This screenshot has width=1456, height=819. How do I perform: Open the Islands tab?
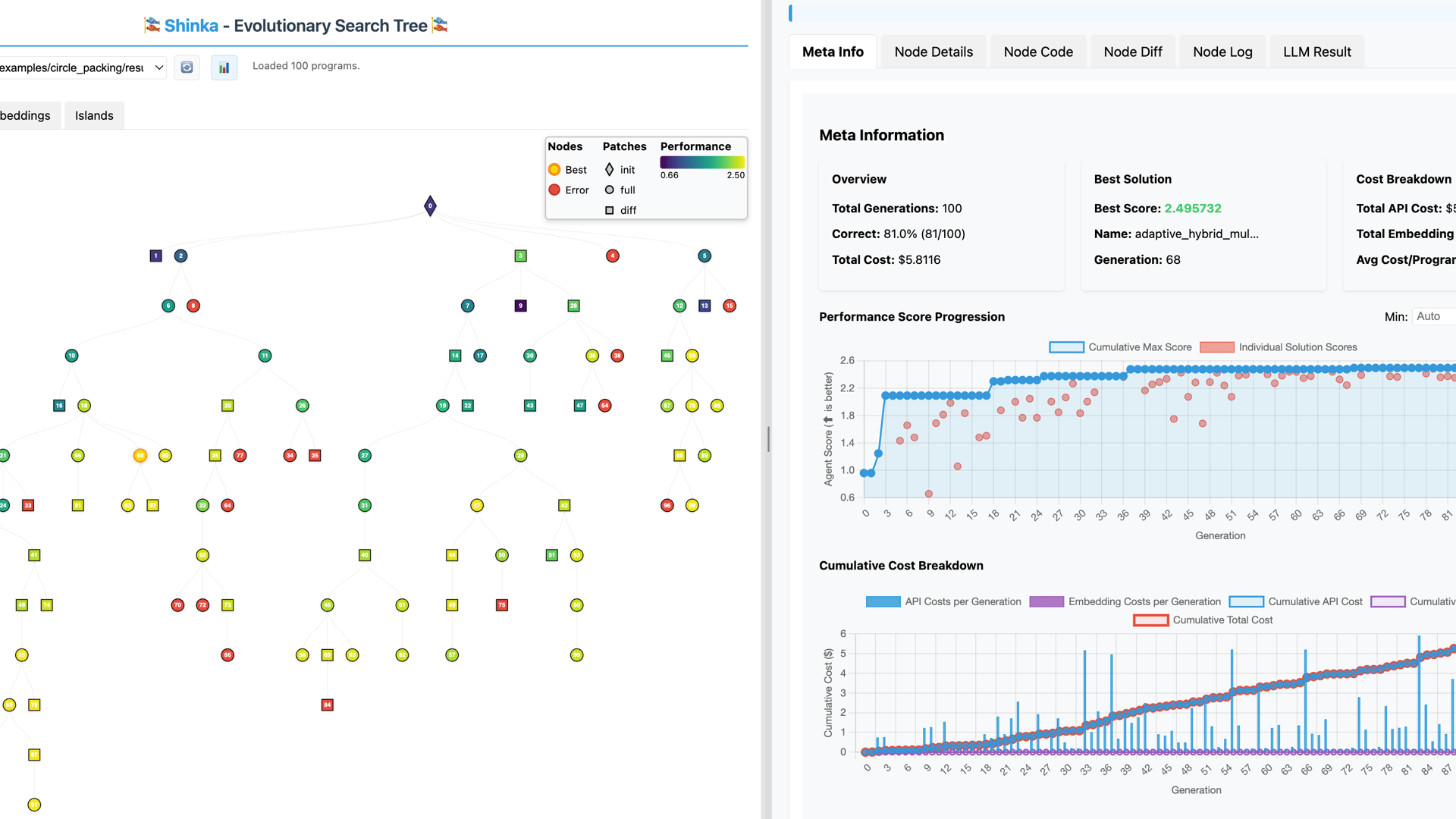[x=94, y=115]
